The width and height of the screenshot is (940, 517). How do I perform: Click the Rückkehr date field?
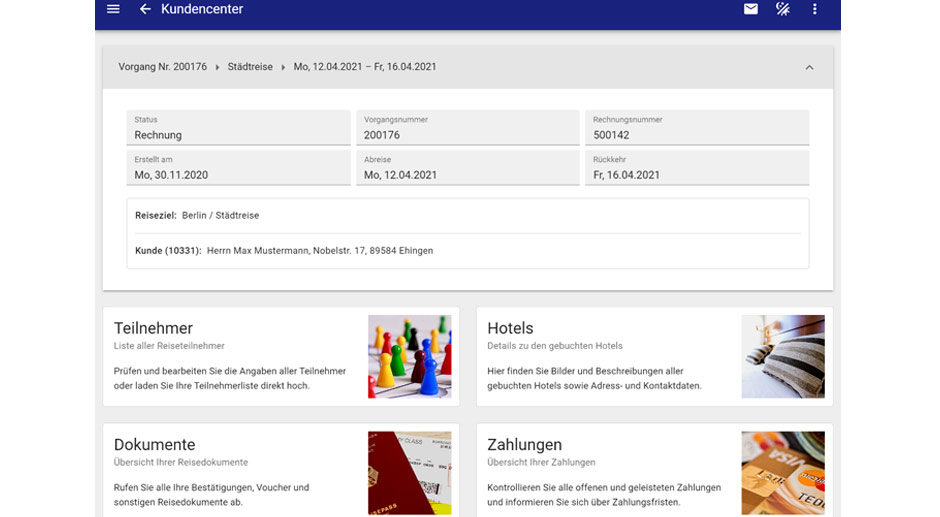(x=696, y=169)
